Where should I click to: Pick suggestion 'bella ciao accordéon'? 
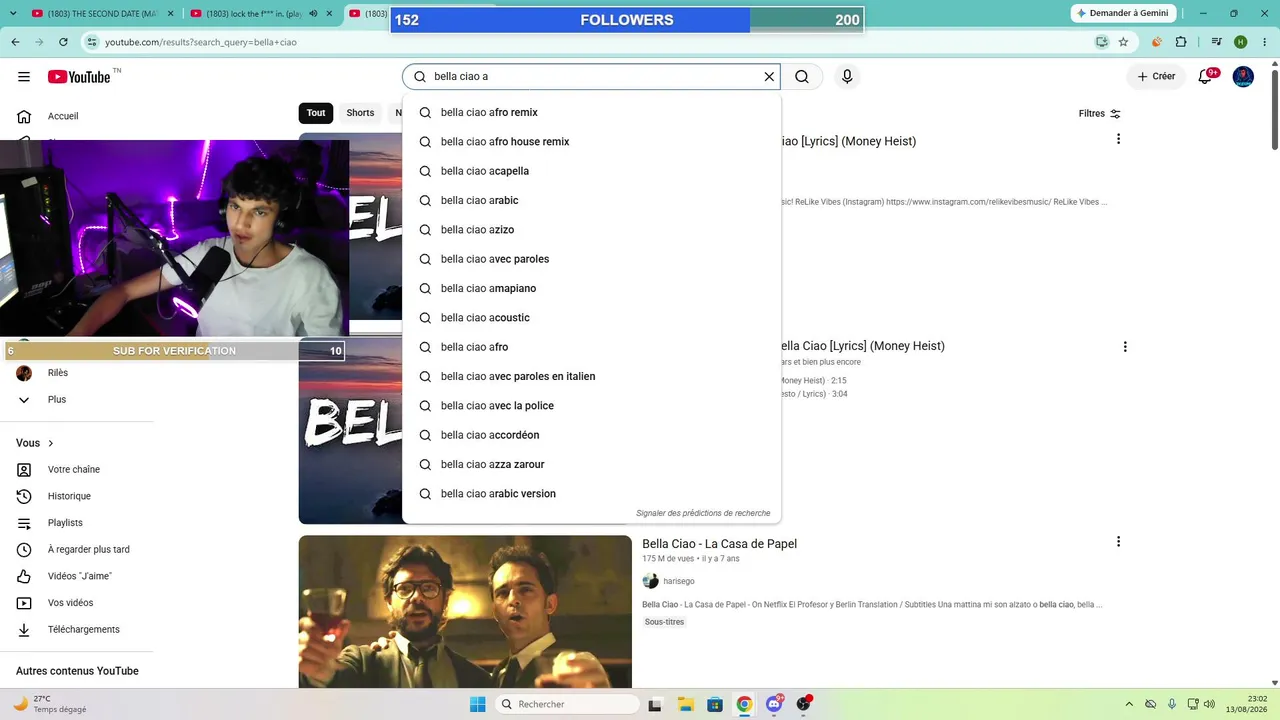tap(591, 435)
